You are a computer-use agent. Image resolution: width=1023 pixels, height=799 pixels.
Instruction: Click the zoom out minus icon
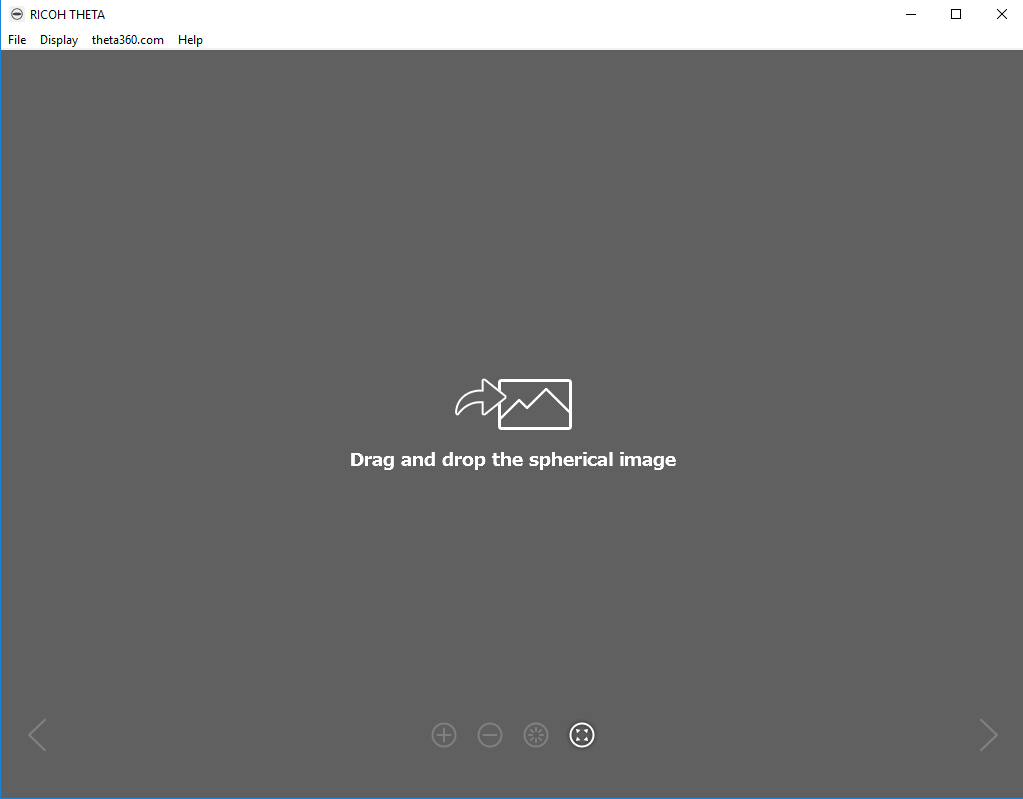click(x=490, y=735)
